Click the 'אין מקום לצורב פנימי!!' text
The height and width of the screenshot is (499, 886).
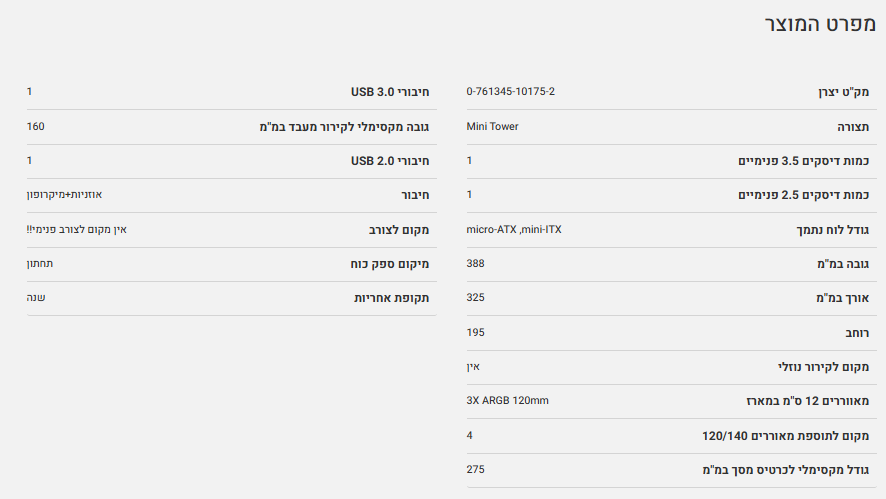click(x=76, y=229)
